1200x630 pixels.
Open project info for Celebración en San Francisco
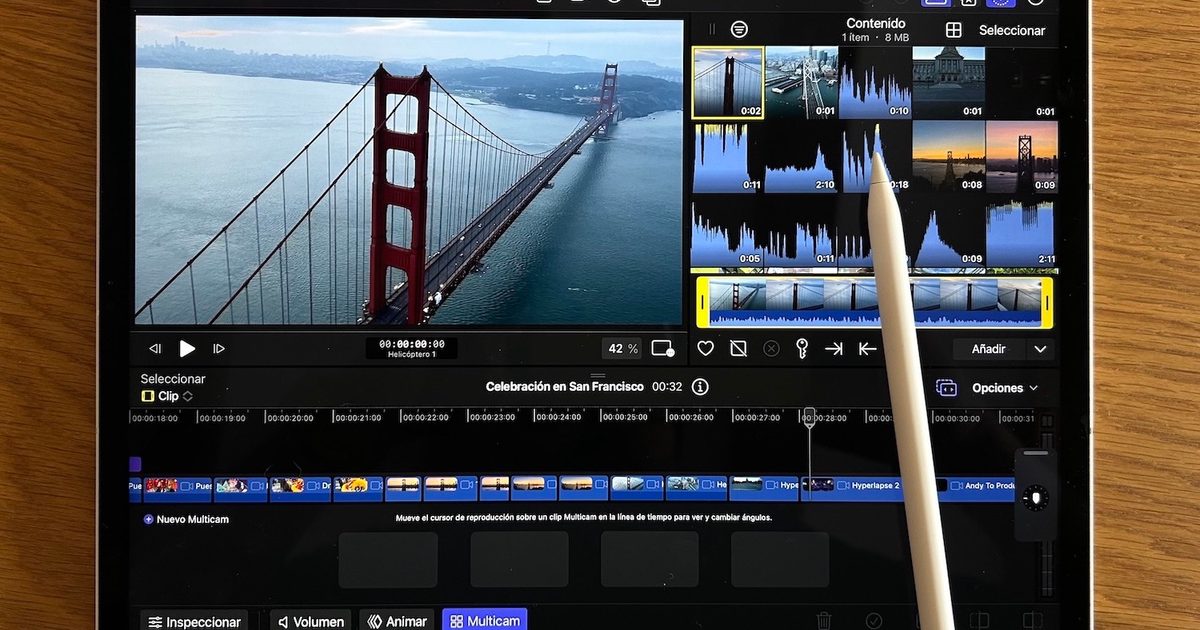tap(700, 387)
